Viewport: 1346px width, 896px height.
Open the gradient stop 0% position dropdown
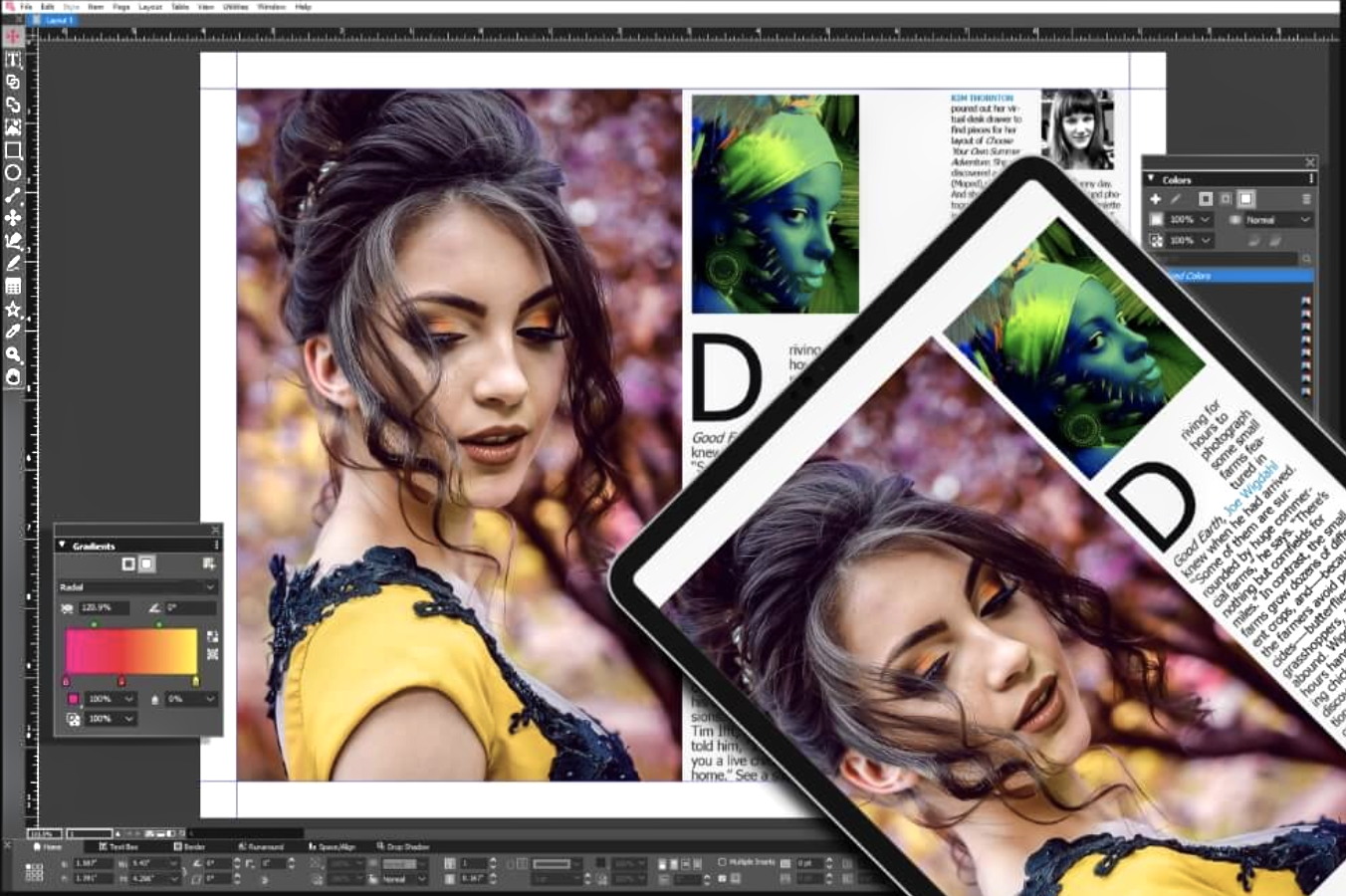[191, 699]
